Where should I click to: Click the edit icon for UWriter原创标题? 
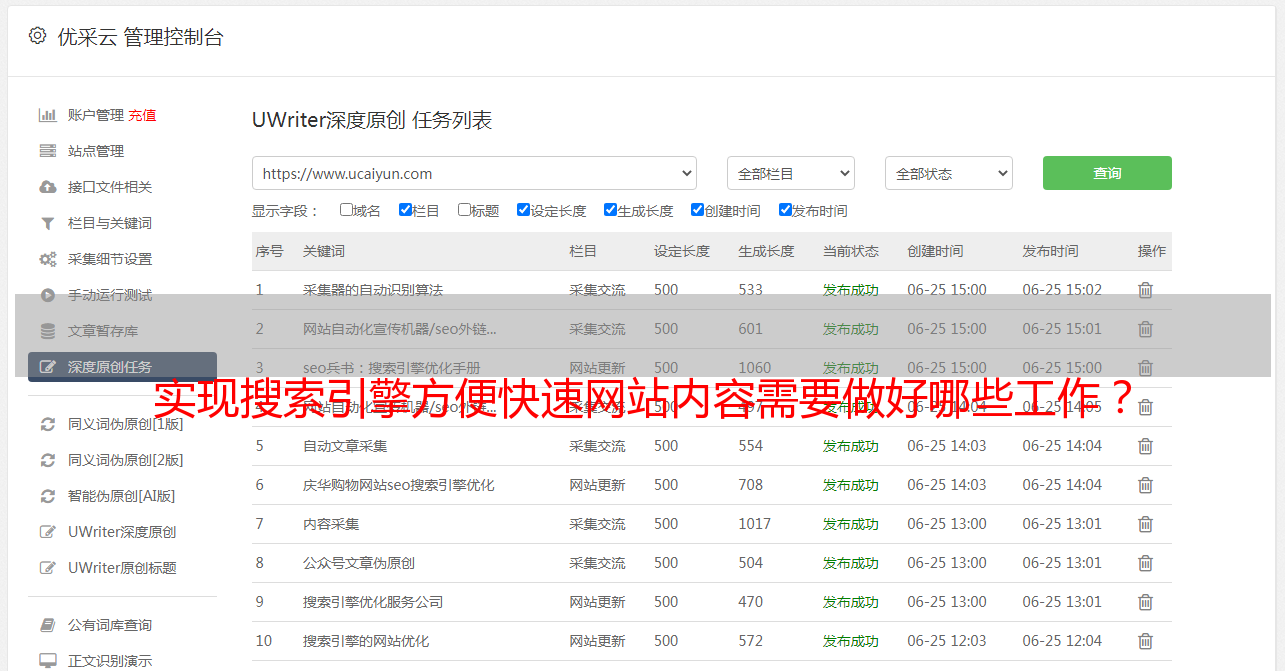tap(48, 568)
